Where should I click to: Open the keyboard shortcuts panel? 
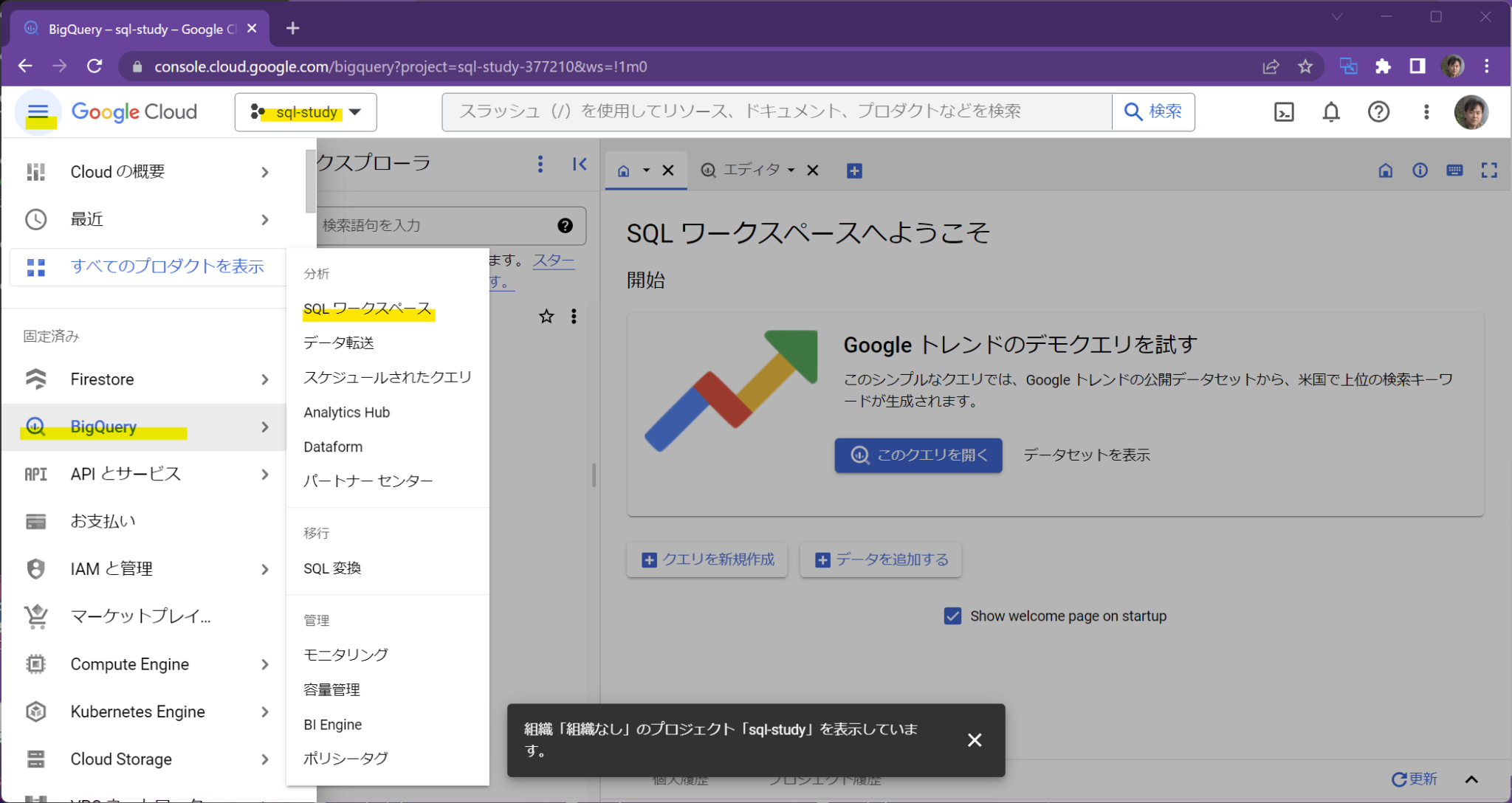coord(1454,170)
